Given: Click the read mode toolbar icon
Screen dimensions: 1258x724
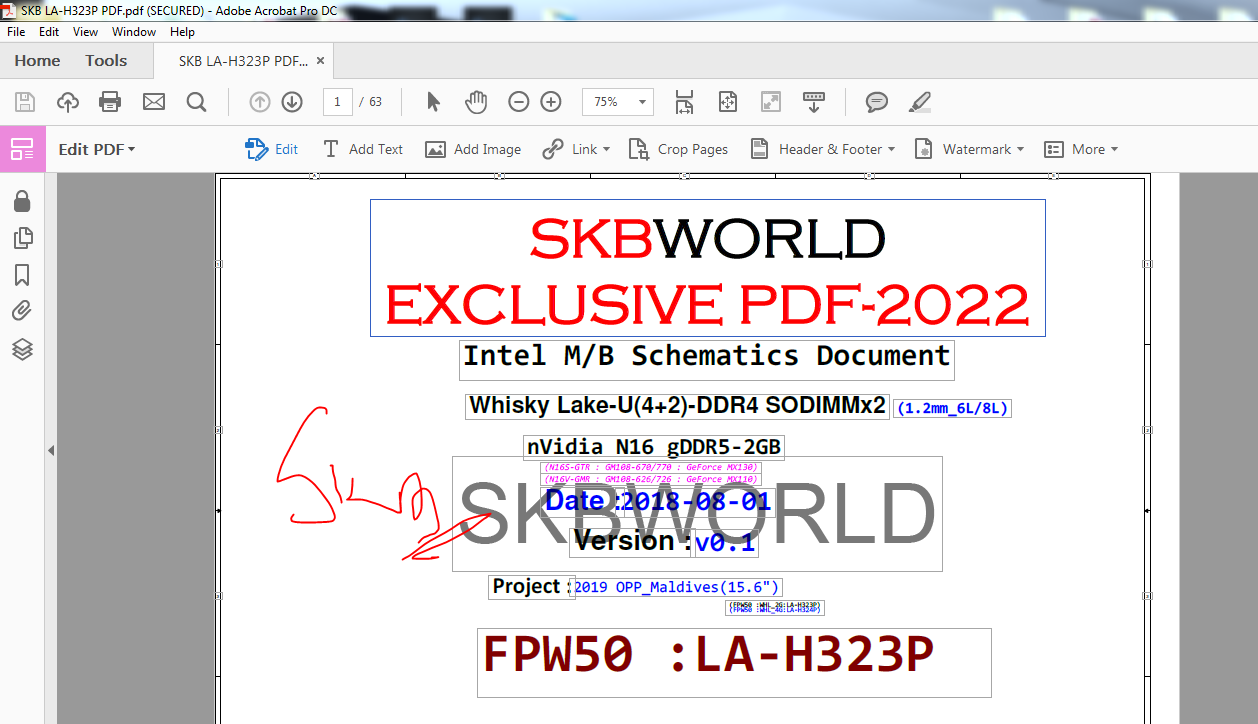Looking at the screenshot, I should click(814, 101).
